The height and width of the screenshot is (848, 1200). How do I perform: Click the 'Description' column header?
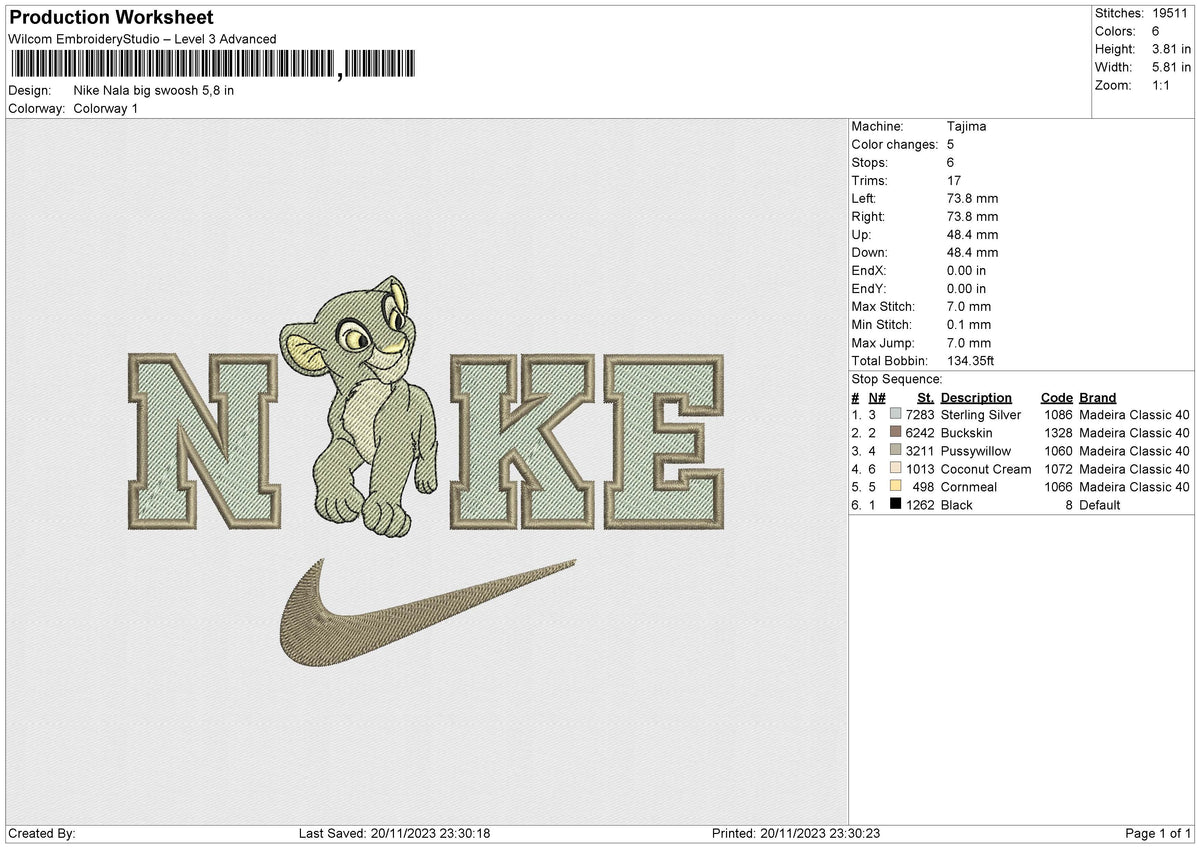coord(976,397)
